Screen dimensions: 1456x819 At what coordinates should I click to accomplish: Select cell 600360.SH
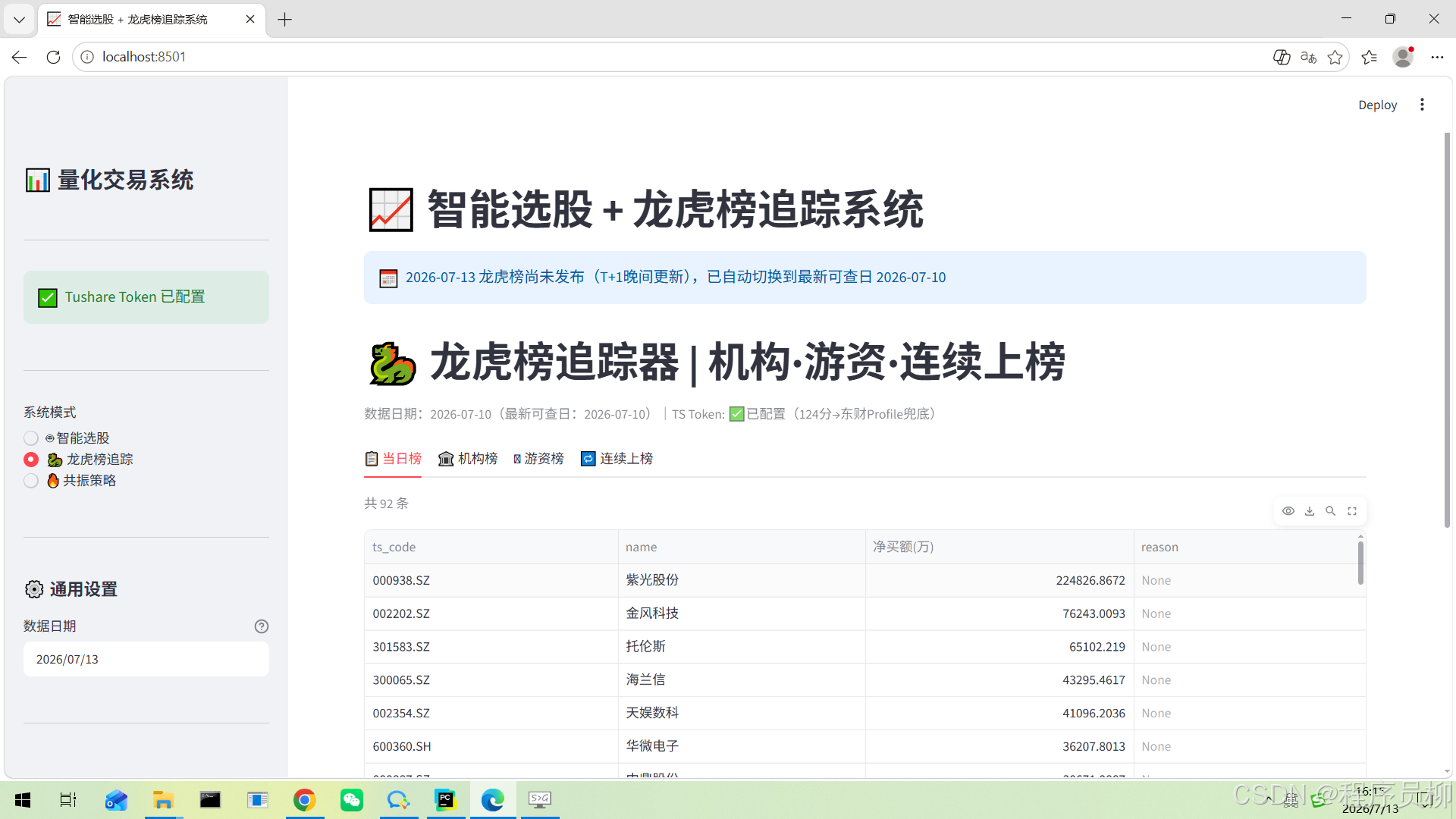491,747
